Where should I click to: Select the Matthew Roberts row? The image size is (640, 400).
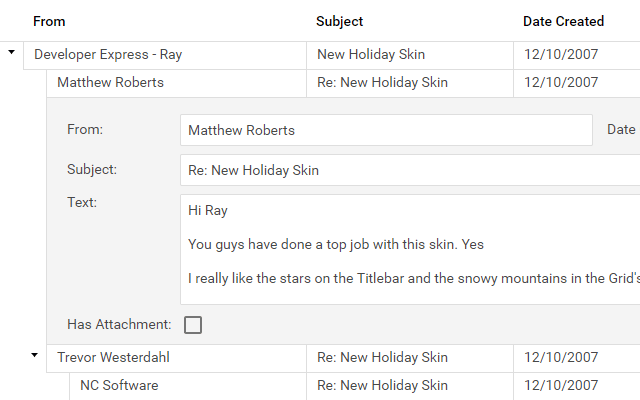[110, 83]
